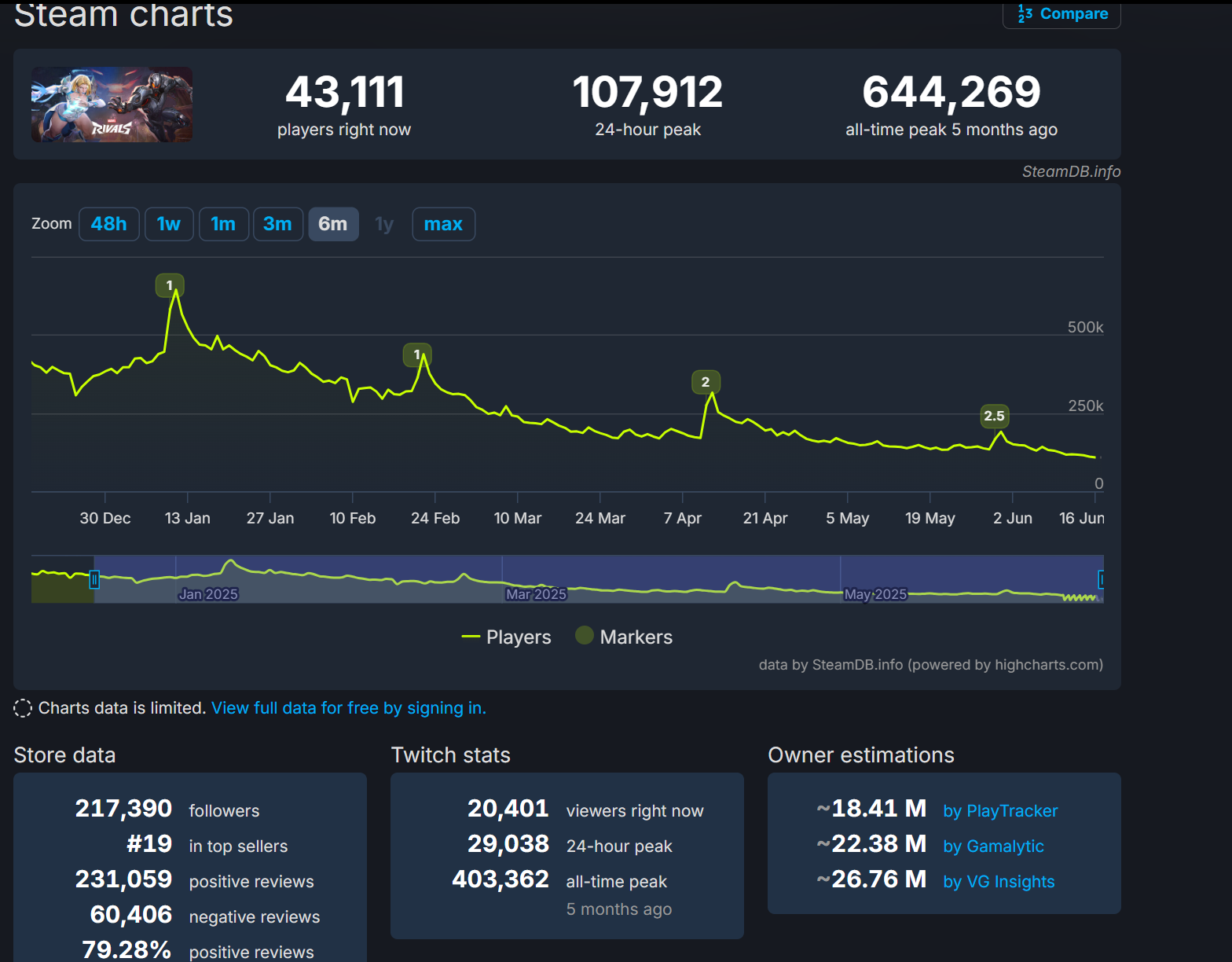Click the '~22.38 M' owner estimate
This screenshot has height=962, width=1232.
tap(871, 844)
